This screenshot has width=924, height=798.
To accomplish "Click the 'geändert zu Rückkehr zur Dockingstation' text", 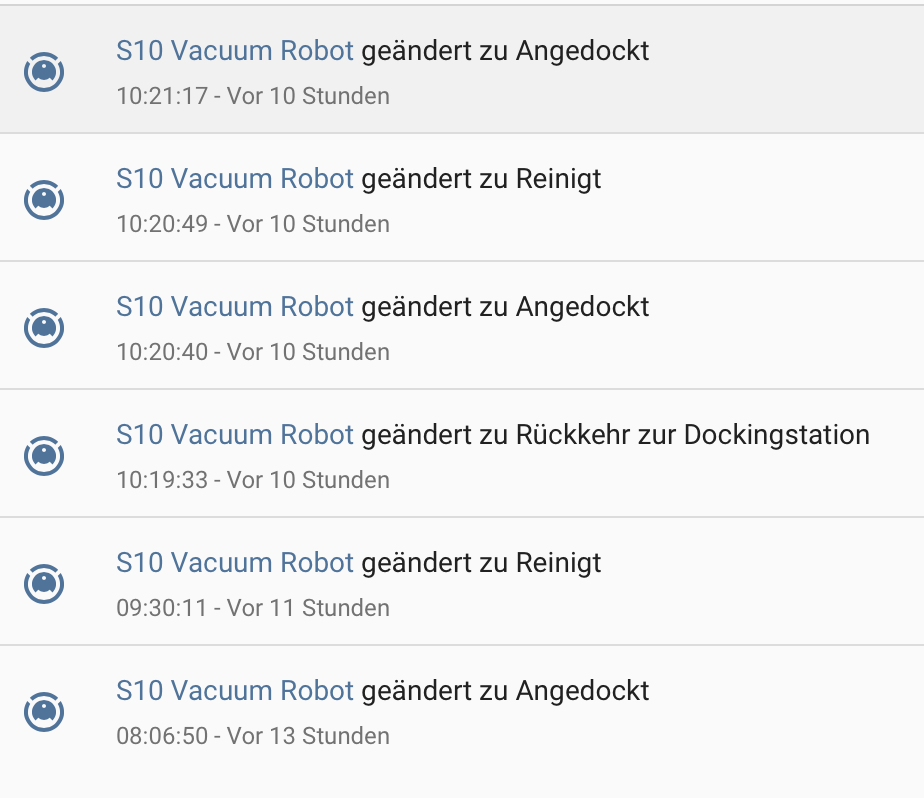I will click(615, 435).
